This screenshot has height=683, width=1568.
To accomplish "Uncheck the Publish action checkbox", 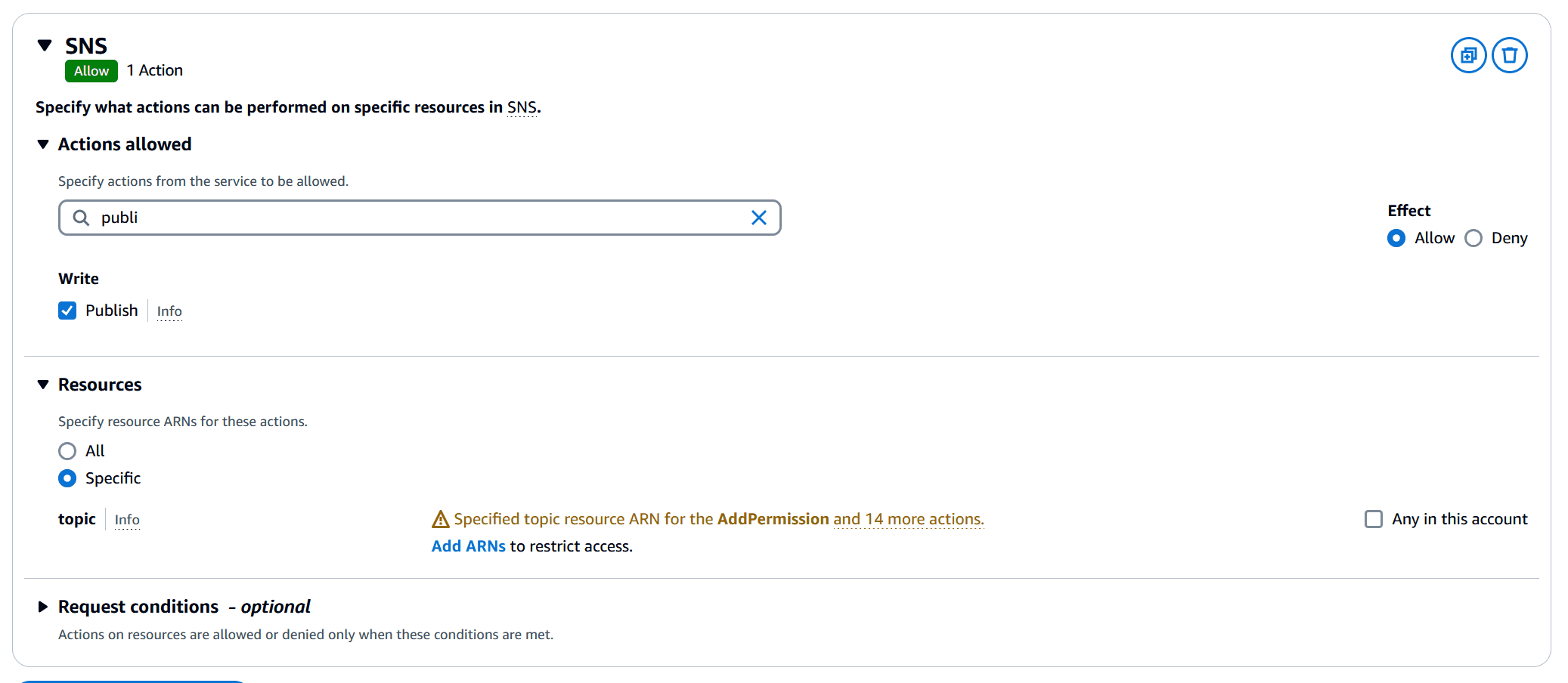I will (x=67, y=311).
